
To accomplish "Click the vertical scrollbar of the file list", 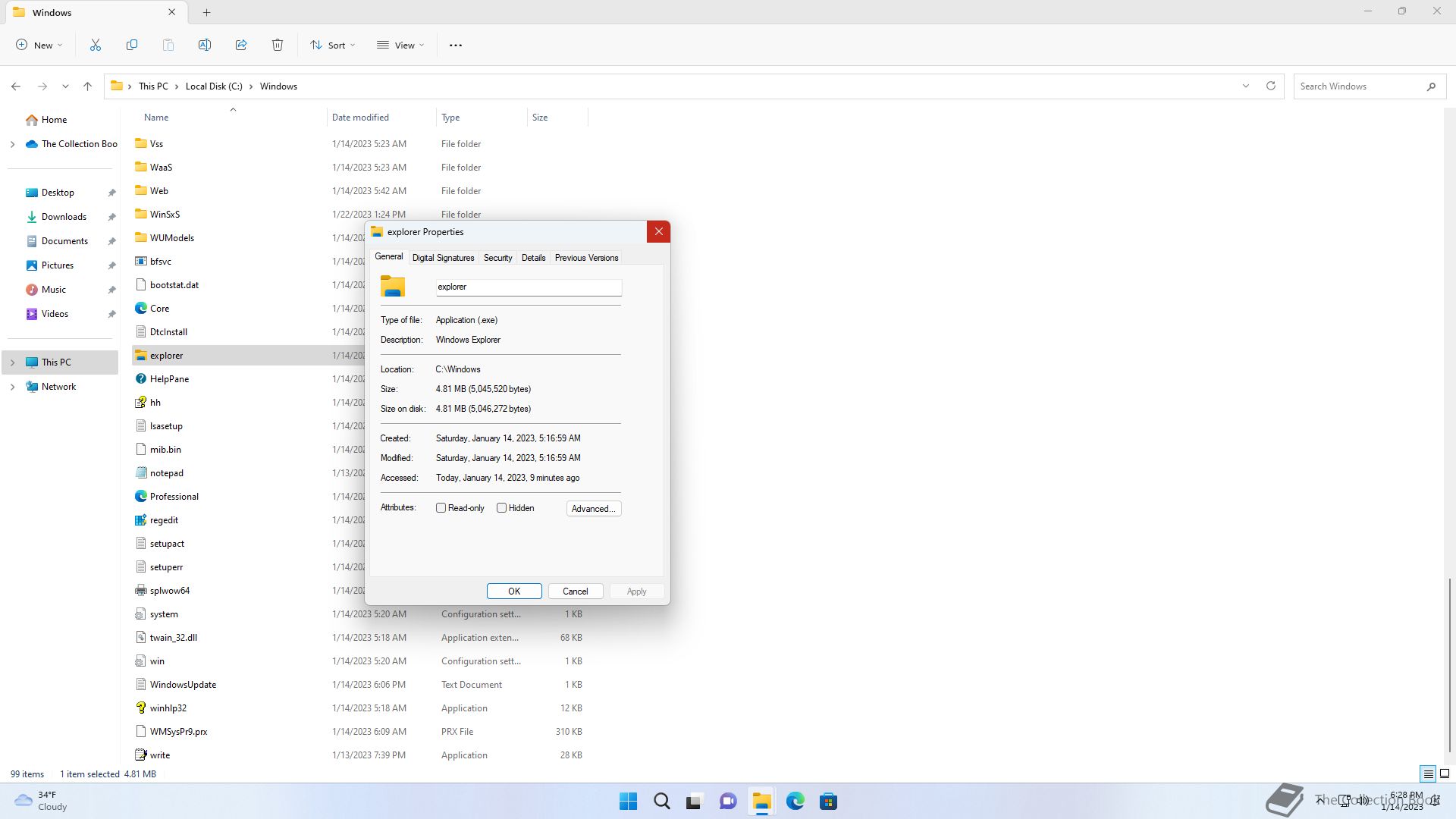I will click(1450, 666).
